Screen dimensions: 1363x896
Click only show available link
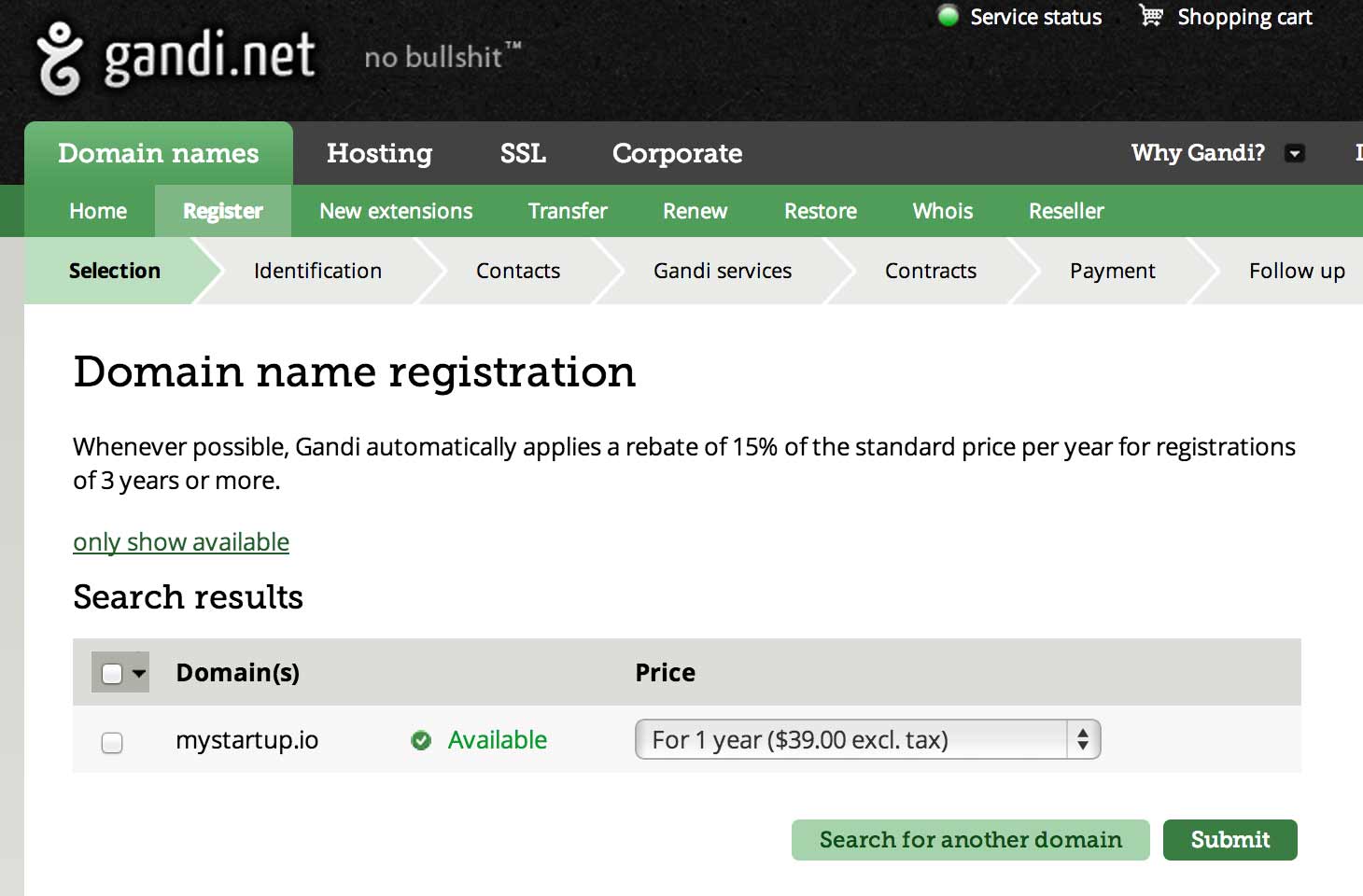(181, 542)
